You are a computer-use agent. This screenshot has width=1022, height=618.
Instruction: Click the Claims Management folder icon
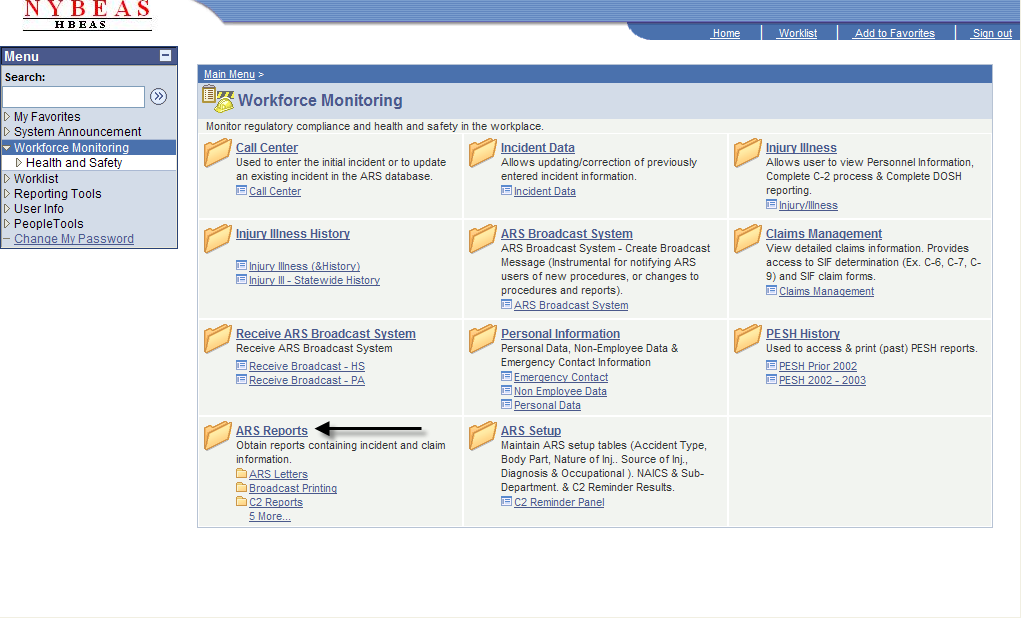pyautogui.click(x=748, y=239)
